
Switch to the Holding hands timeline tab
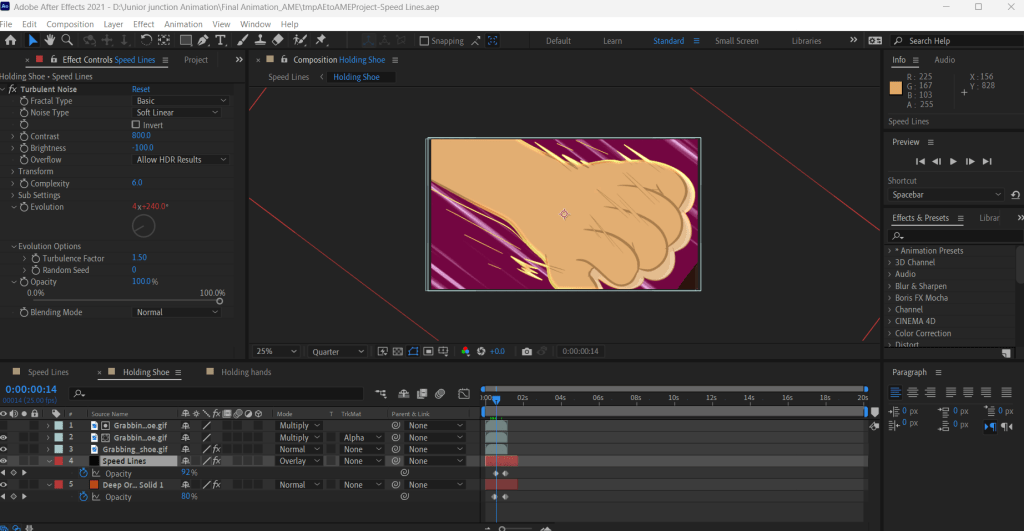pos(245,372)
